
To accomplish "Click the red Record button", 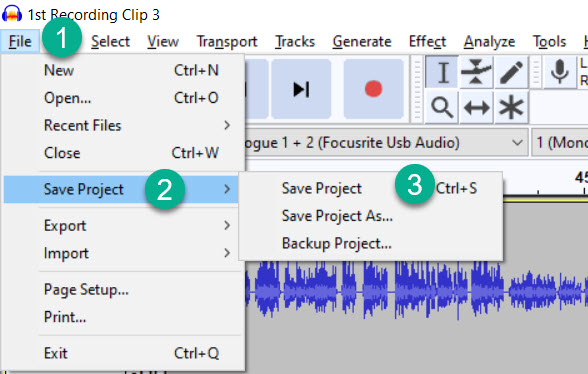I will point(374,89).
